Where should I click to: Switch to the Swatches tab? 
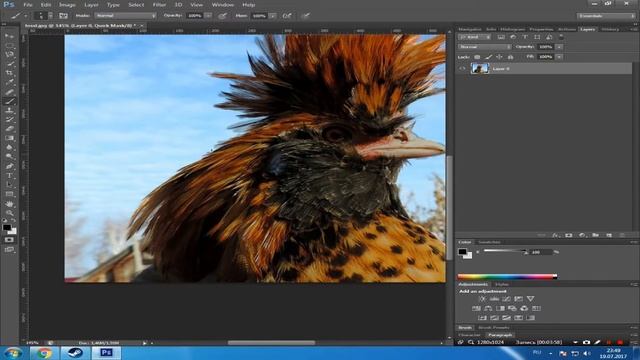(x=490, y=242)
